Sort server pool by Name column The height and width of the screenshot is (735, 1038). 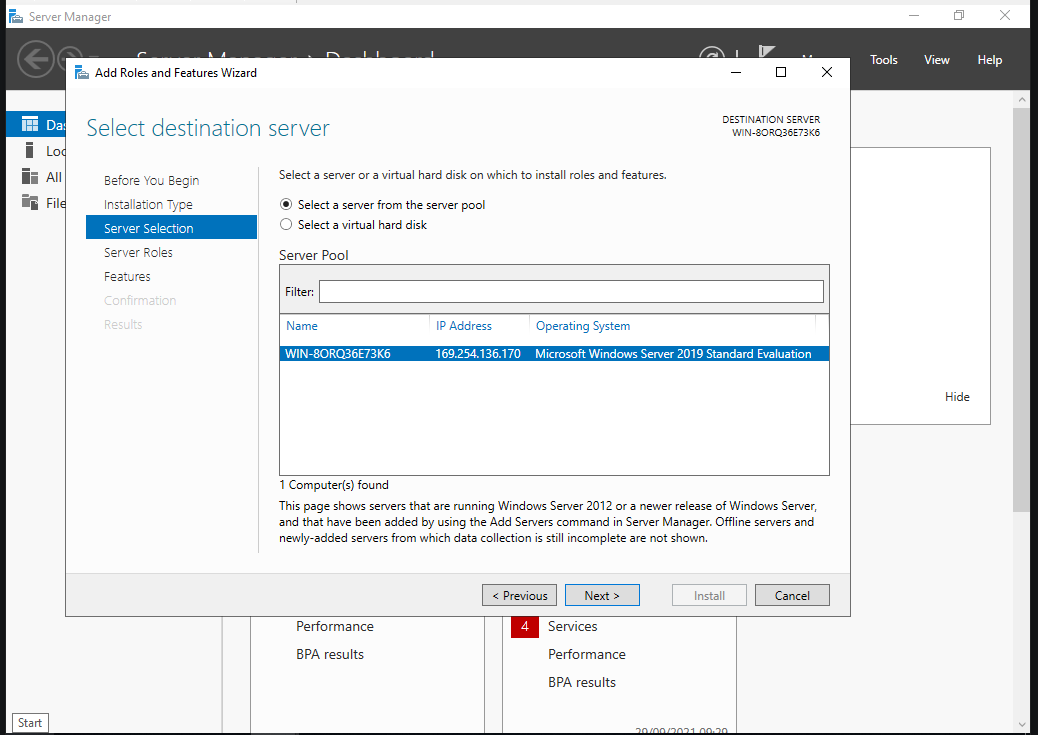[x=302, y=326]
